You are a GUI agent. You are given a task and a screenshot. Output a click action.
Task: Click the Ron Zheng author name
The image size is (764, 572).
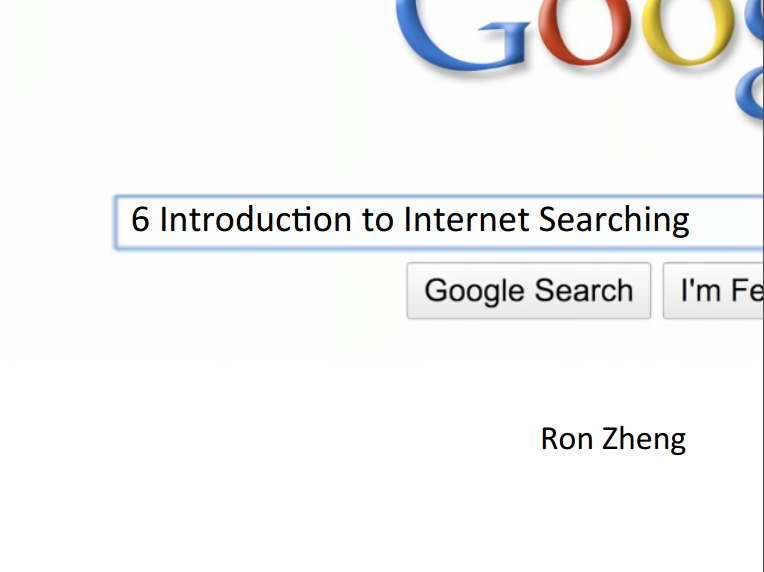click(x=613, y=439)
